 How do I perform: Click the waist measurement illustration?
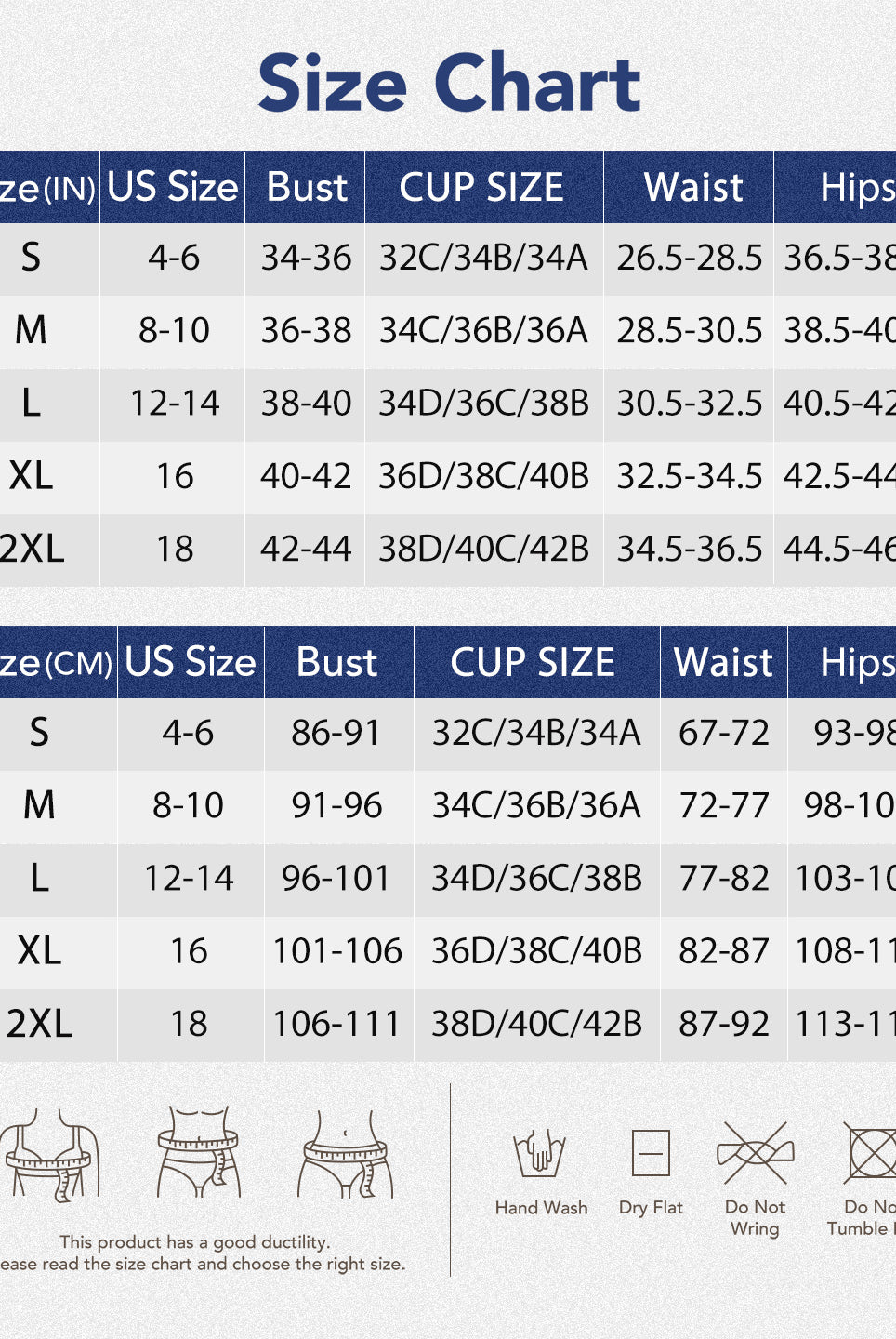[199, 1151]
